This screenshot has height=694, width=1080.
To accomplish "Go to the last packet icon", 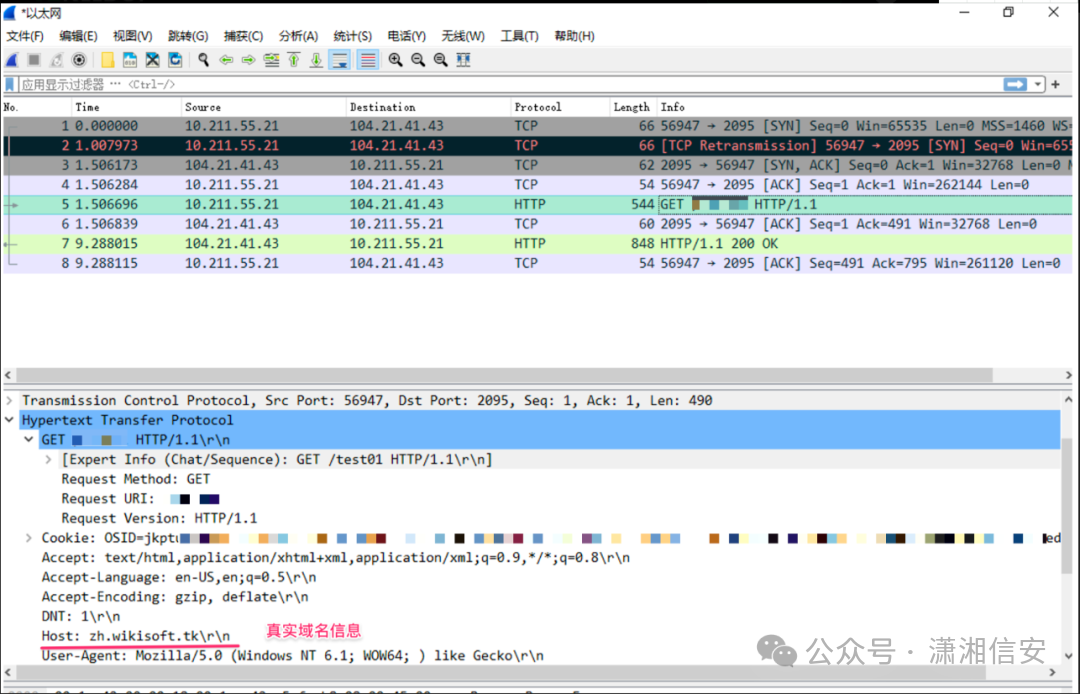I will (x=316, y=59).
